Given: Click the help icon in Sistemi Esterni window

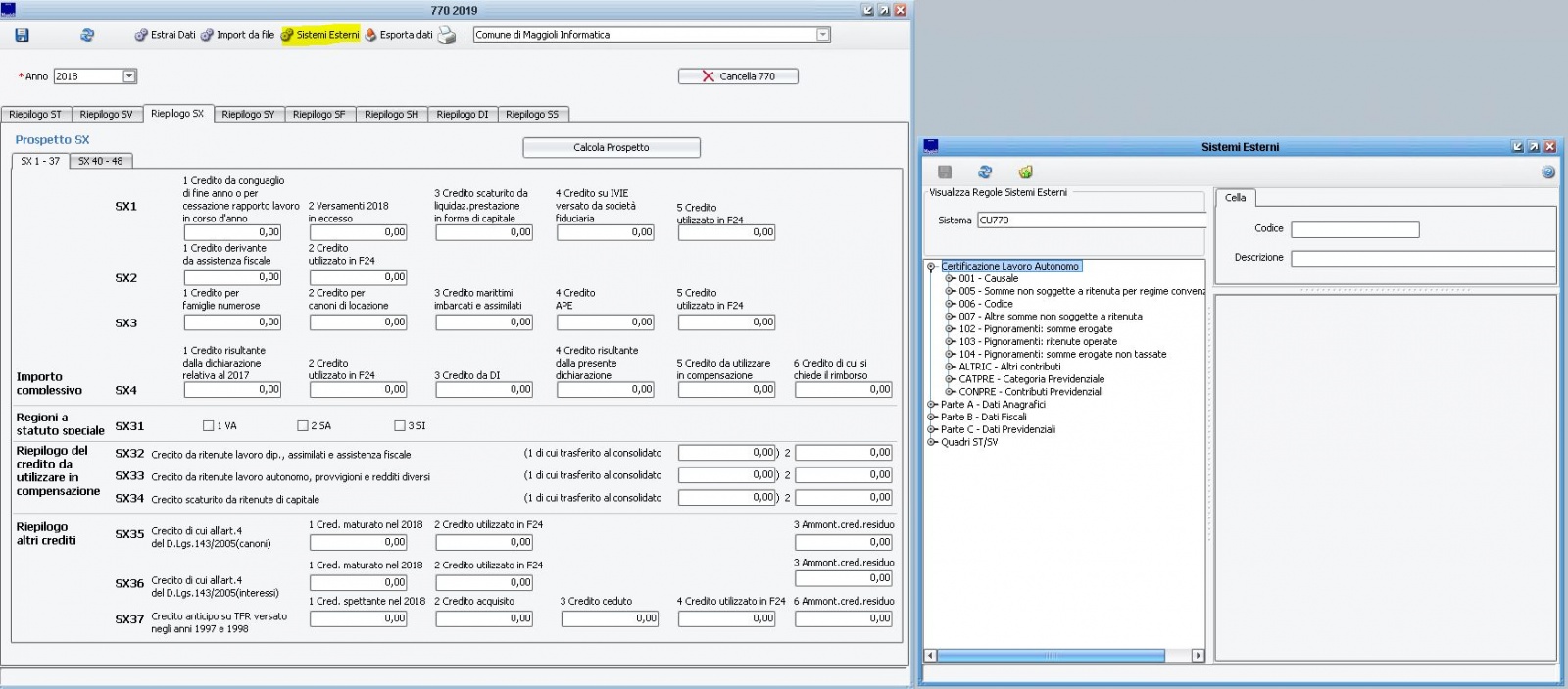Looking at the screenshot, I should (1548, 172).
